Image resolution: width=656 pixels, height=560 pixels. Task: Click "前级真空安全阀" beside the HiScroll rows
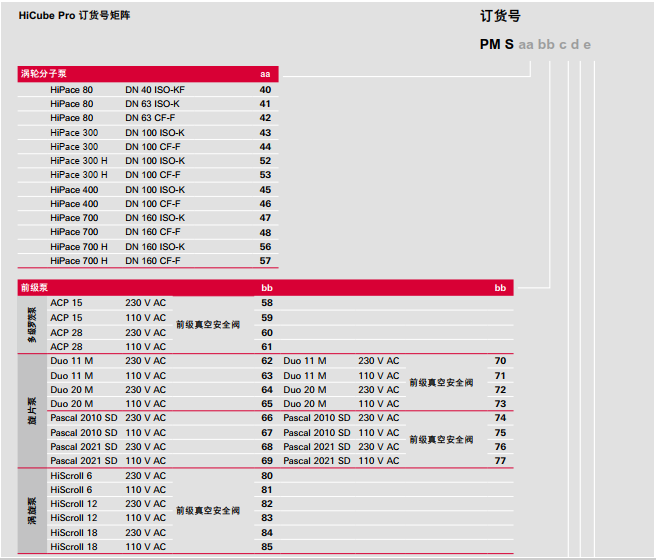coord(208,511)
